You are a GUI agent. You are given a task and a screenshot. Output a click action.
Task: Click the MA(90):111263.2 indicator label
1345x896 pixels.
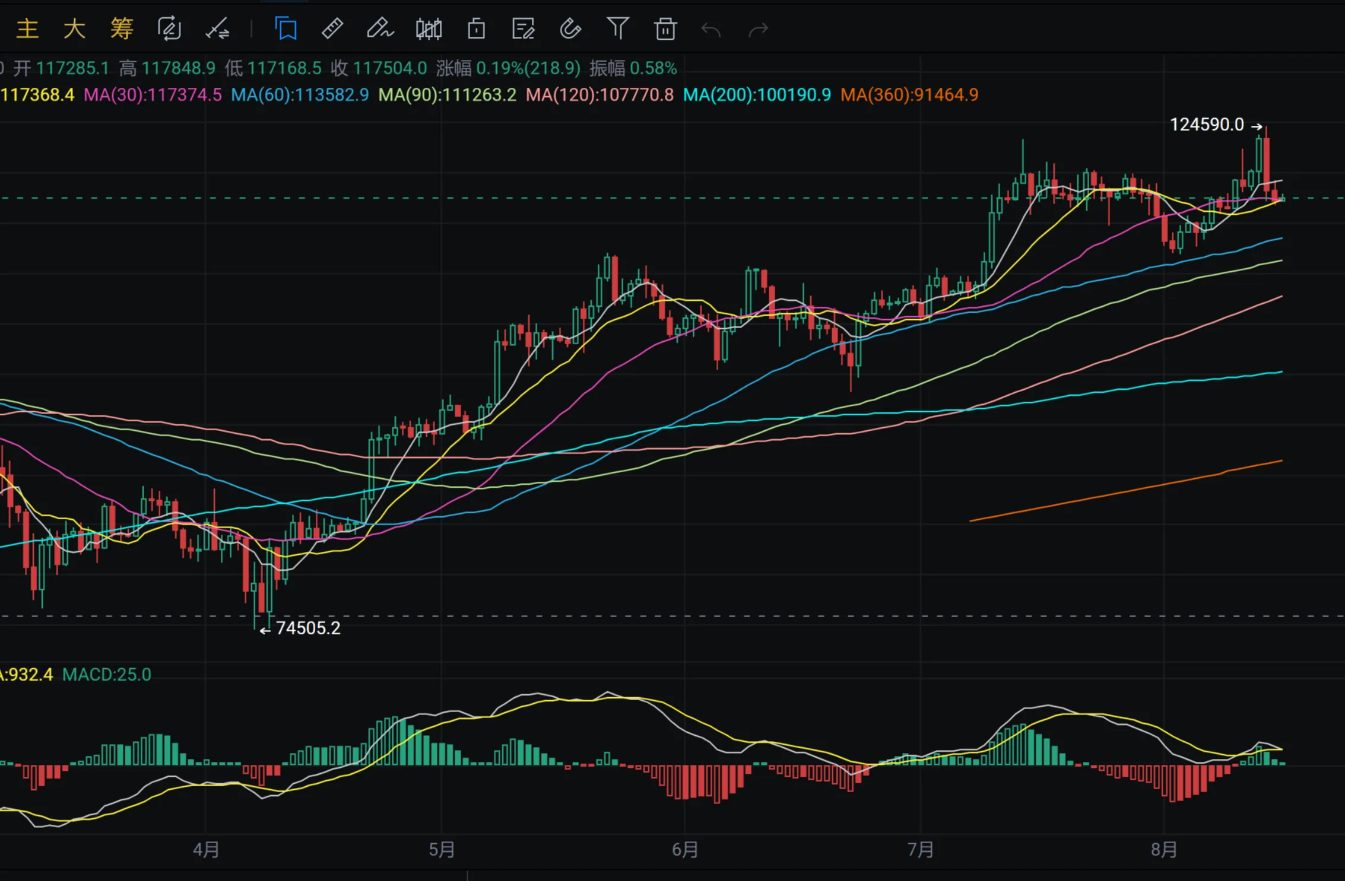pyautogui.click(x=448, y=94)
